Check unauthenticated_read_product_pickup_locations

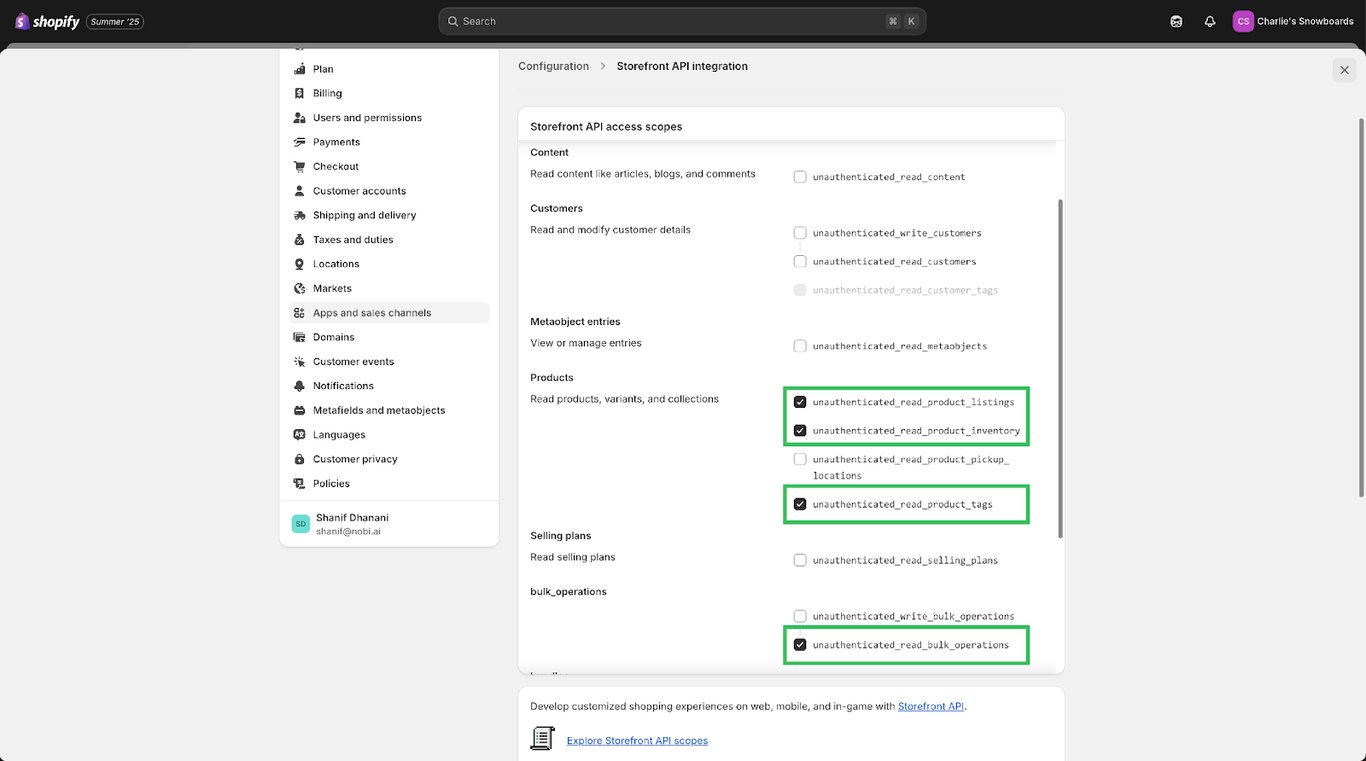click(800, 459)
